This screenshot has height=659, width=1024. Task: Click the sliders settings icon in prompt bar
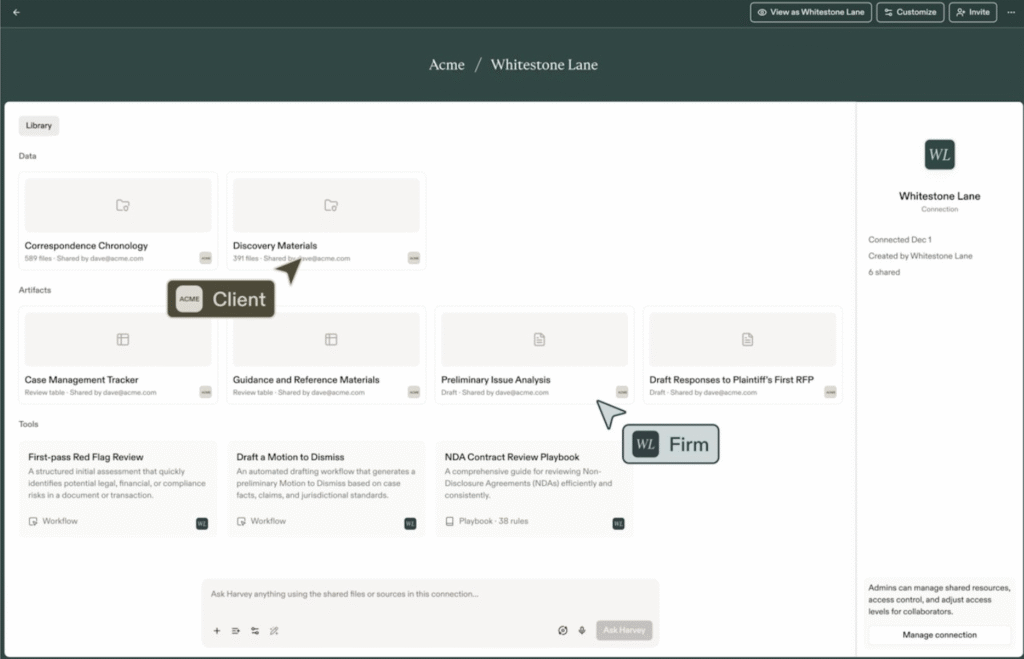click(255, 631)
